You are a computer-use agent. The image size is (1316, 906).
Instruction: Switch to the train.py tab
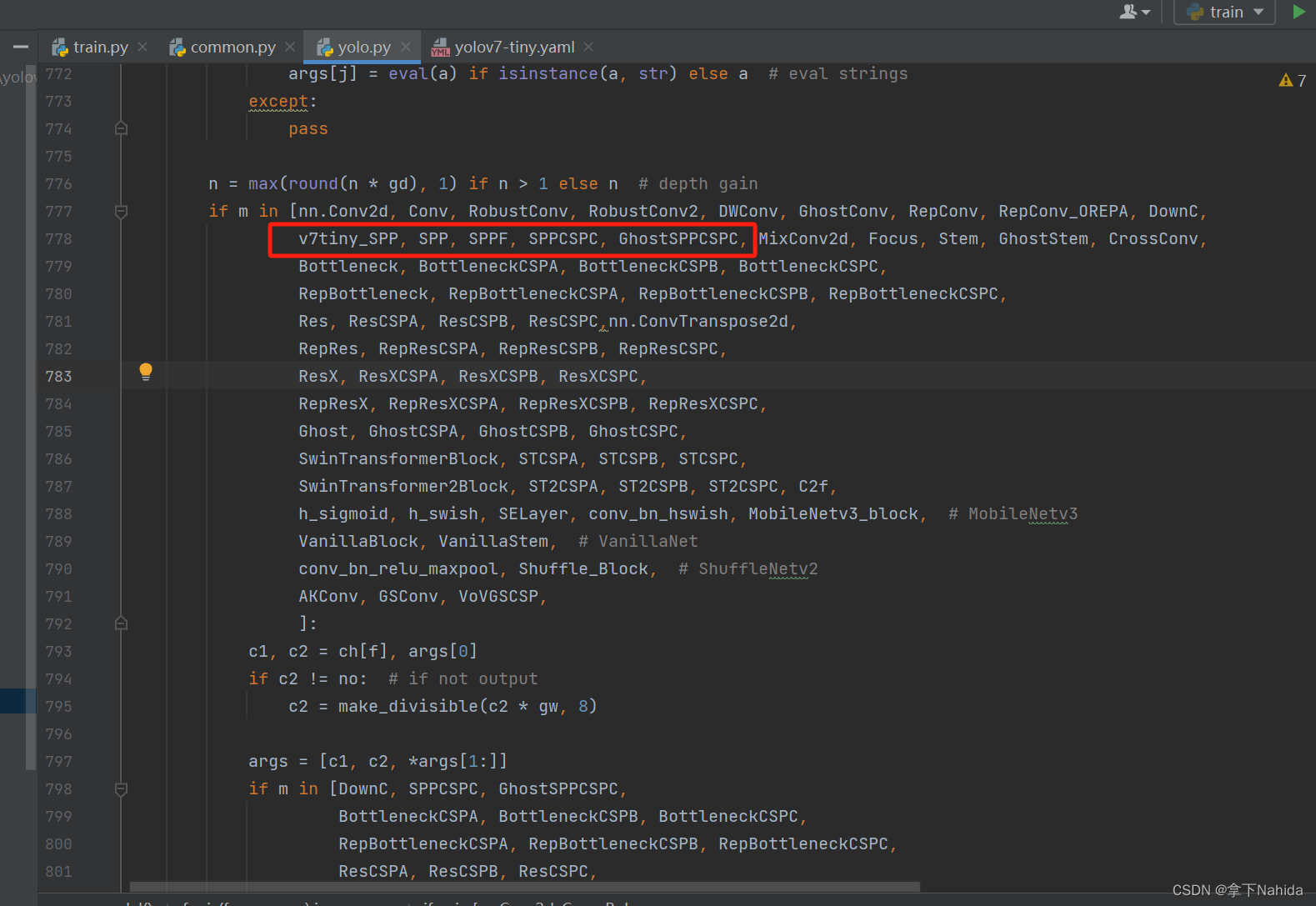point(100,48)
